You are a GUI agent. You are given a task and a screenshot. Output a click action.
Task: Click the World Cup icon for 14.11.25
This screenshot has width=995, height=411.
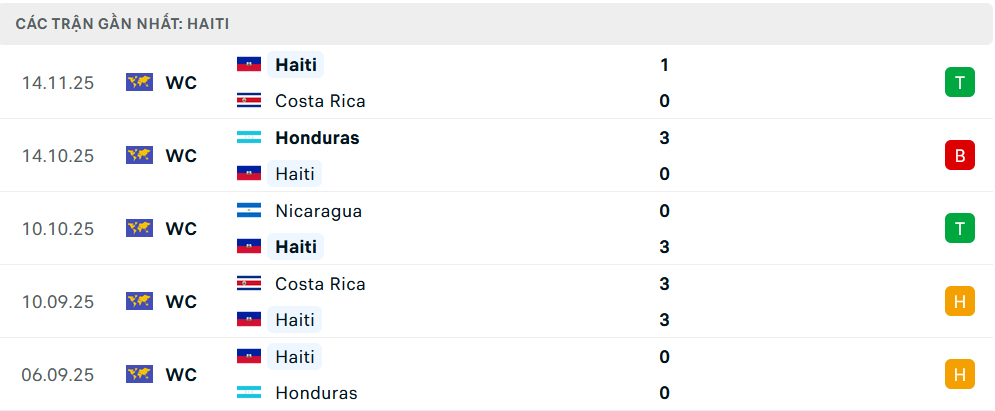139,83
